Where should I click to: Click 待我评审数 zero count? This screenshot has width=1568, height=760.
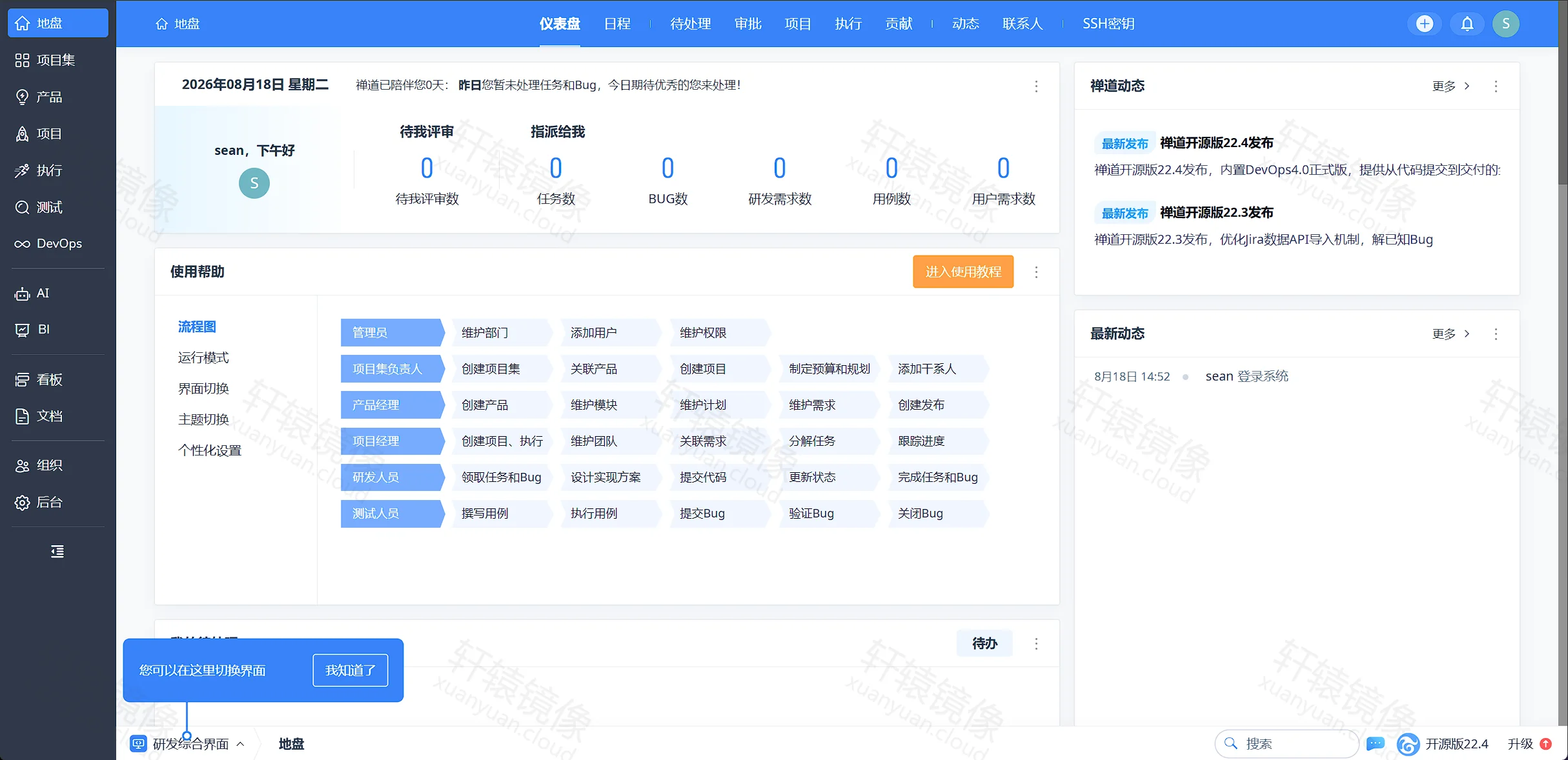pos(427,168)
